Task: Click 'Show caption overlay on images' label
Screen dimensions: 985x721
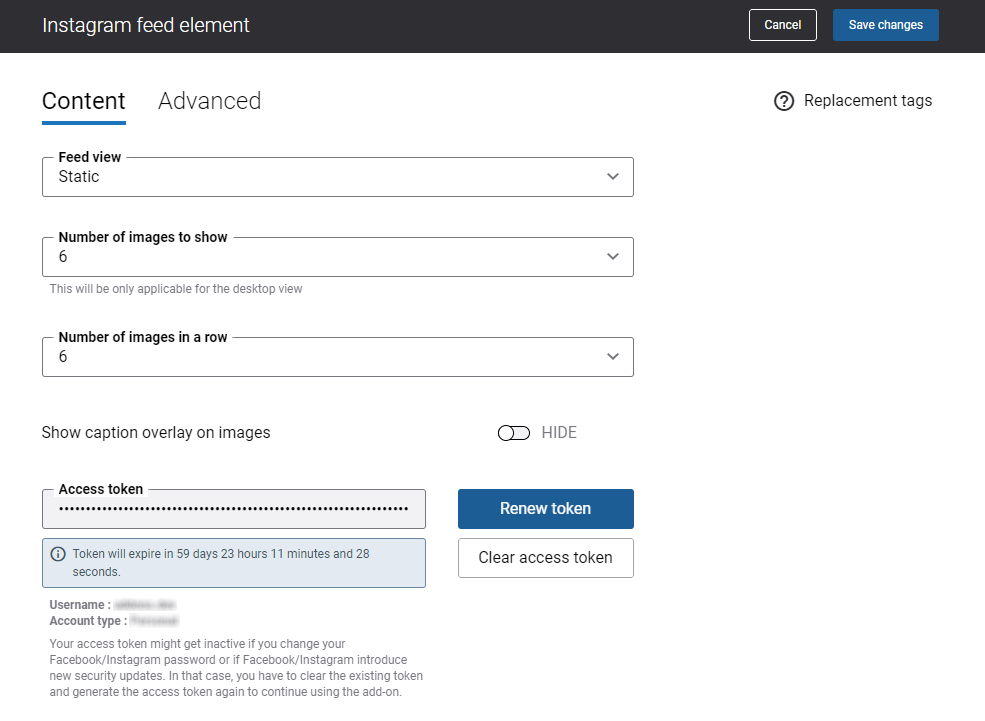Action: pos(156,433)
